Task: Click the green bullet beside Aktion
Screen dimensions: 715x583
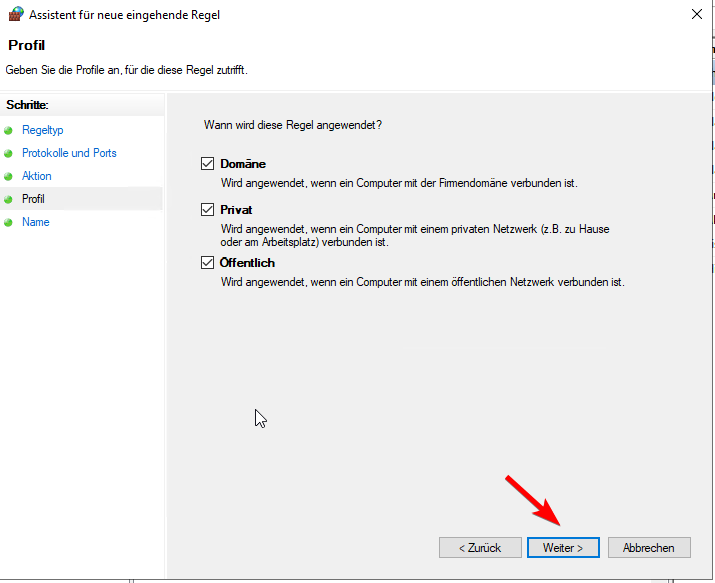Action: 8,176
